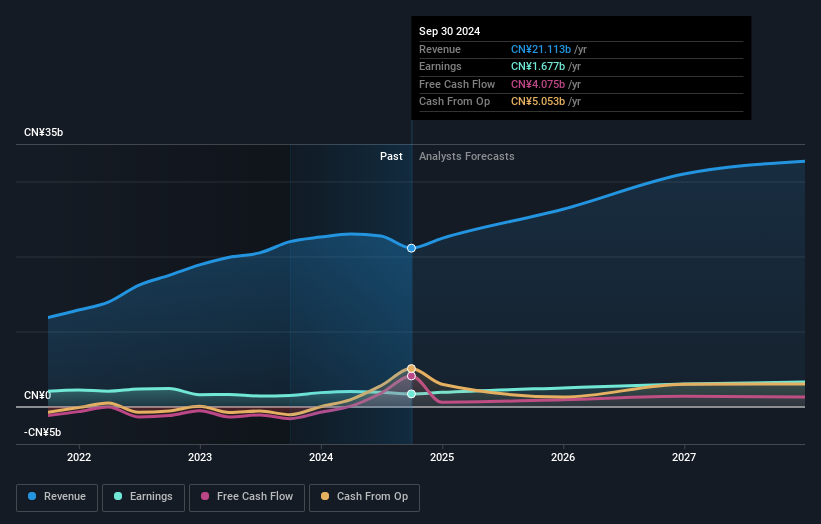This screenshot has height=524, width=821.
Task: Toggle the Revenue legend button
Action: [x=57, y=497]
